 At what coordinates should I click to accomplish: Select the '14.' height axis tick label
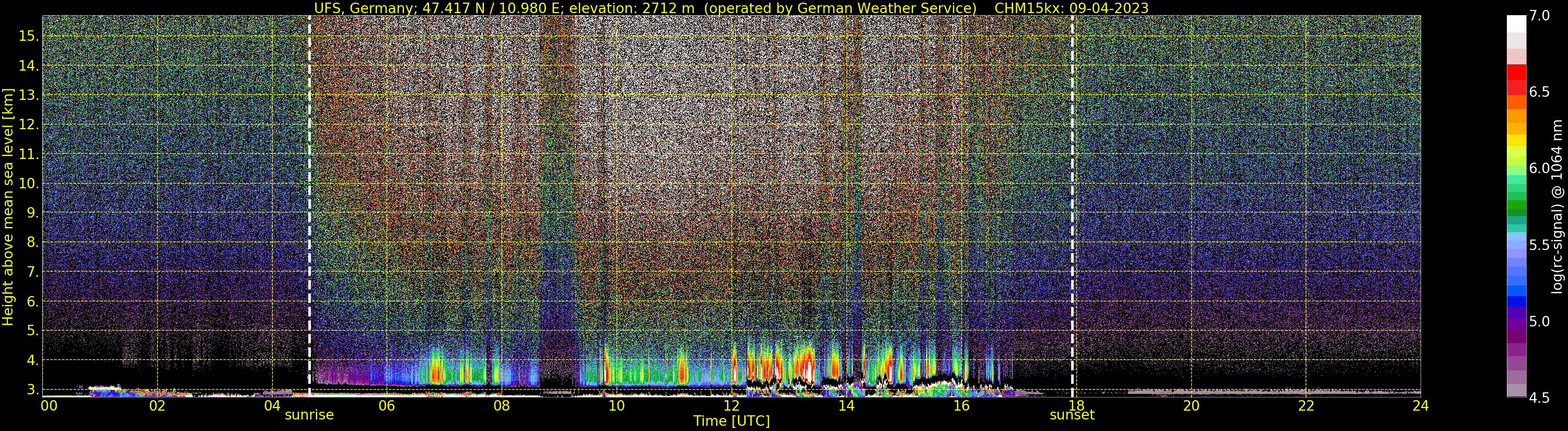(x=29, y=66)
